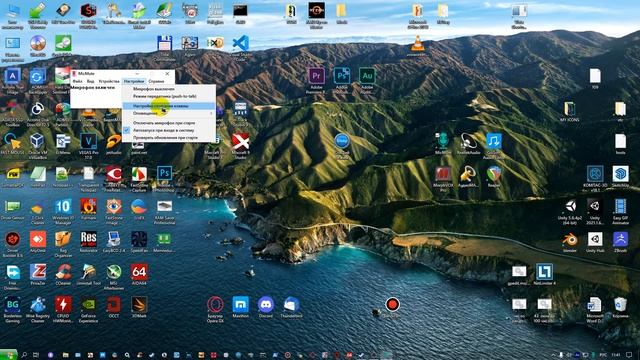Launch Reg Organizer shortcut
Image resolution: width=640 pixels, height=360 pixels.
[63, 239]
